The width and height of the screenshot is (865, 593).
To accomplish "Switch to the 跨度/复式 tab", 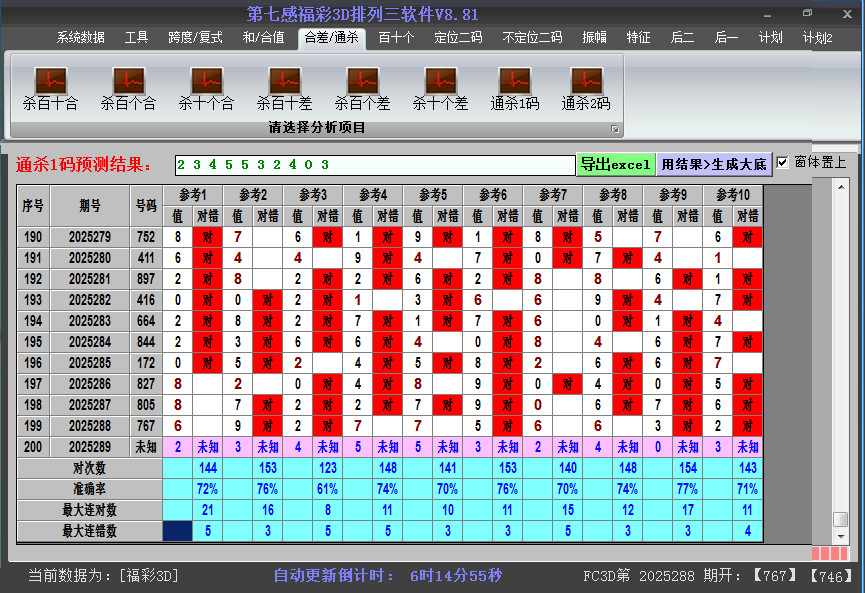I will pos(195,38).
